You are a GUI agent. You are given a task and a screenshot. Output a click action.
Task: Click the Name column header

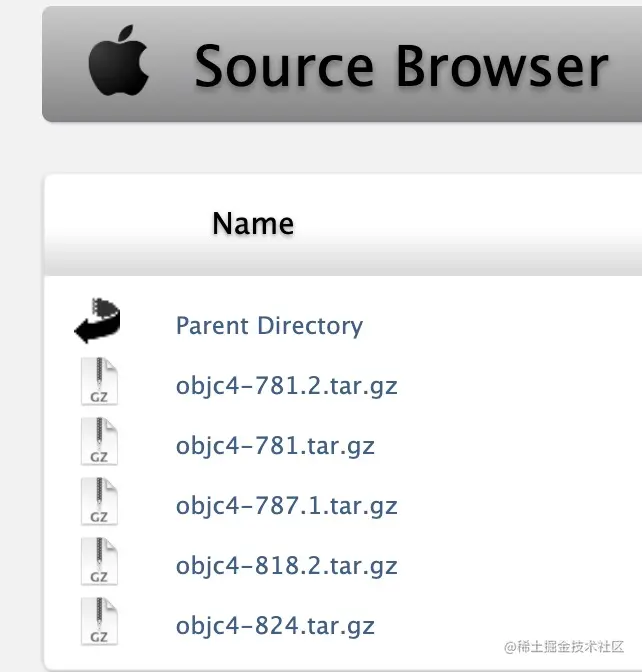point(253,223)
